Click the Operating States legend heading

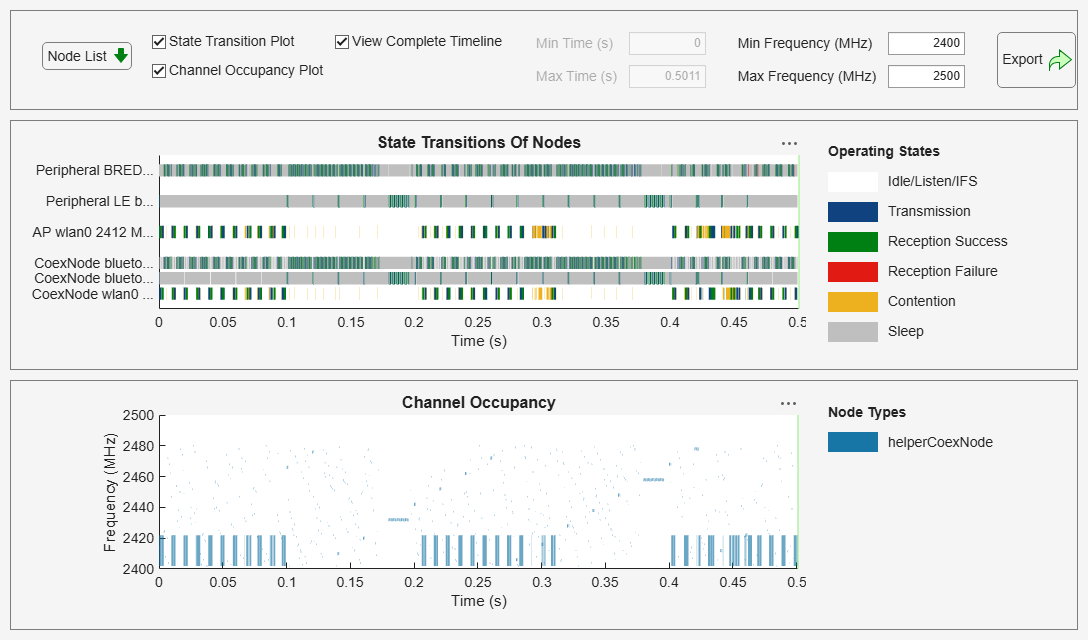(883, 151)
